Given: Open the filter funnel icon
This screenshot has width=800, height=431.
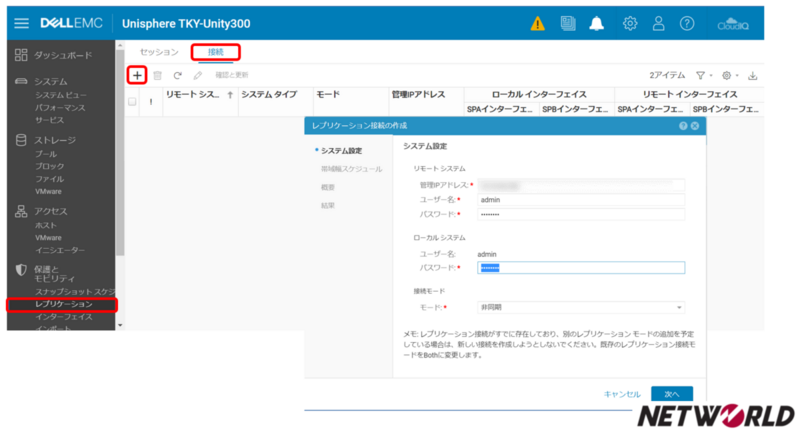Looking at the screenshot, I should pos(701,75).
